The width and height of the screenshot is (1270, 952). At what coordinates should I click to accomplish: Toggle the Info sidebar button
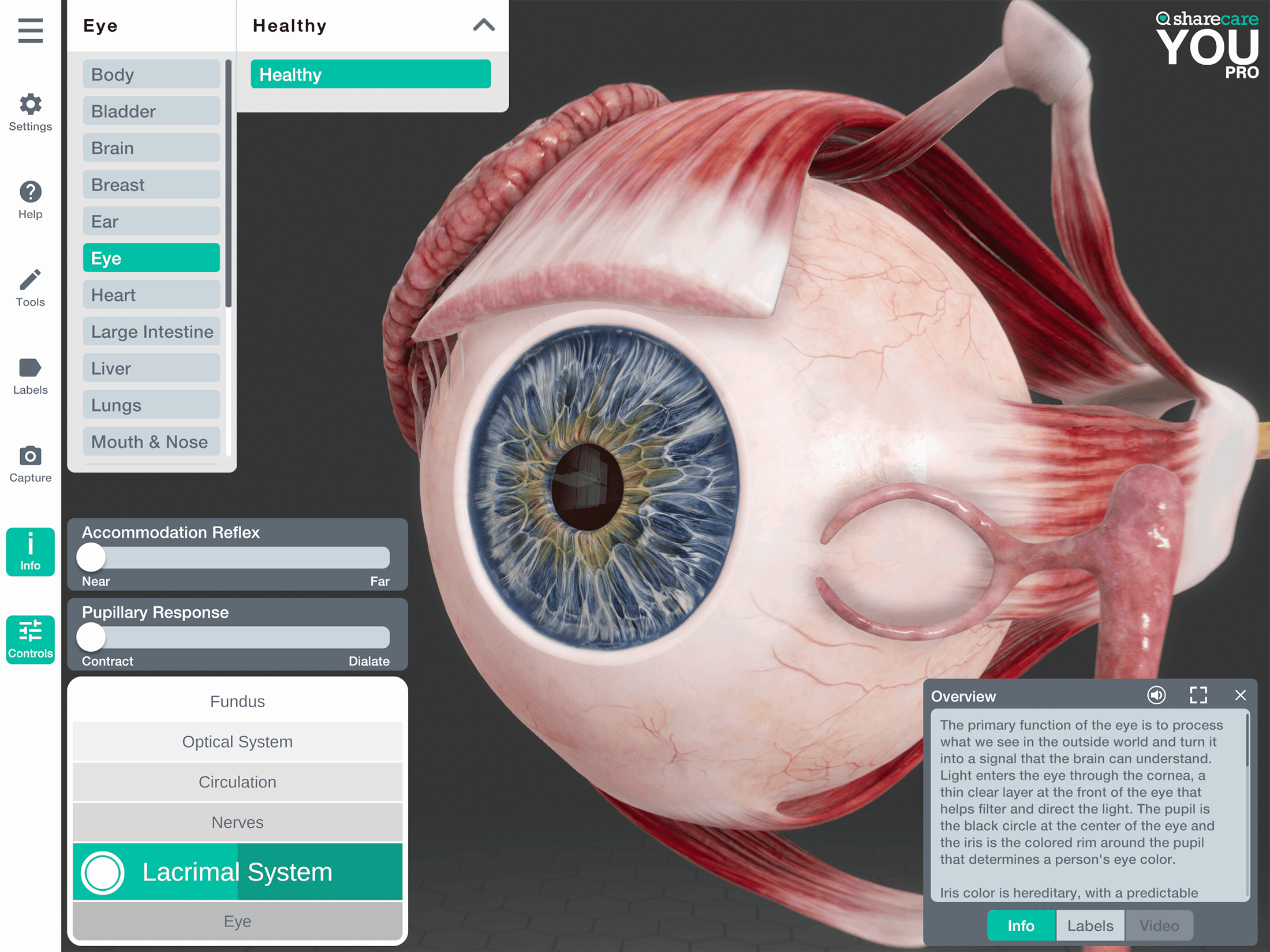pos(30,551)
